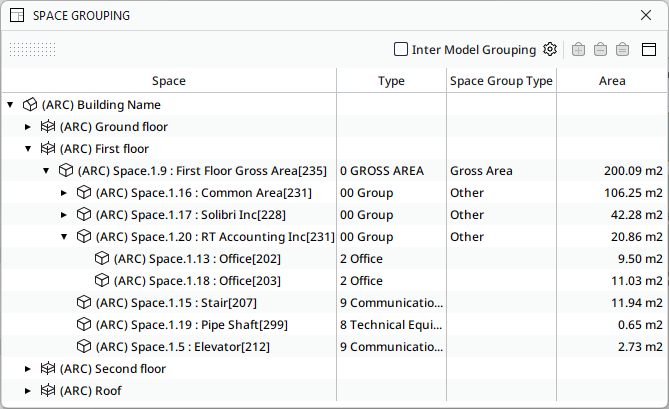This screenshot has height=409, width=669.
Task: Collapse the (ARC) Building Name node
Action: coord(10,104)
